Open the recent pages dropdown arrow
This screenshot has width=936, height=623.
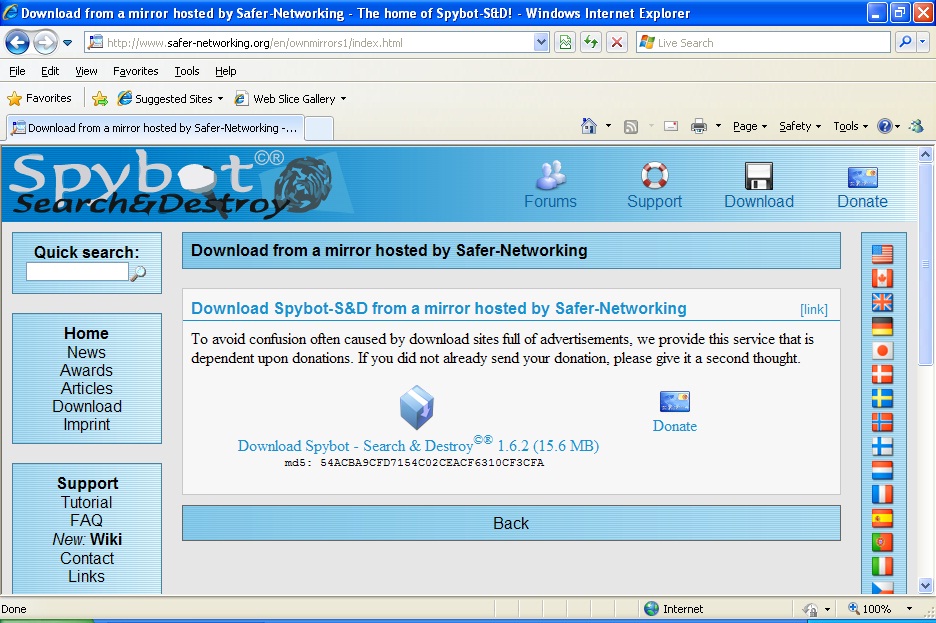click(67, 43)
